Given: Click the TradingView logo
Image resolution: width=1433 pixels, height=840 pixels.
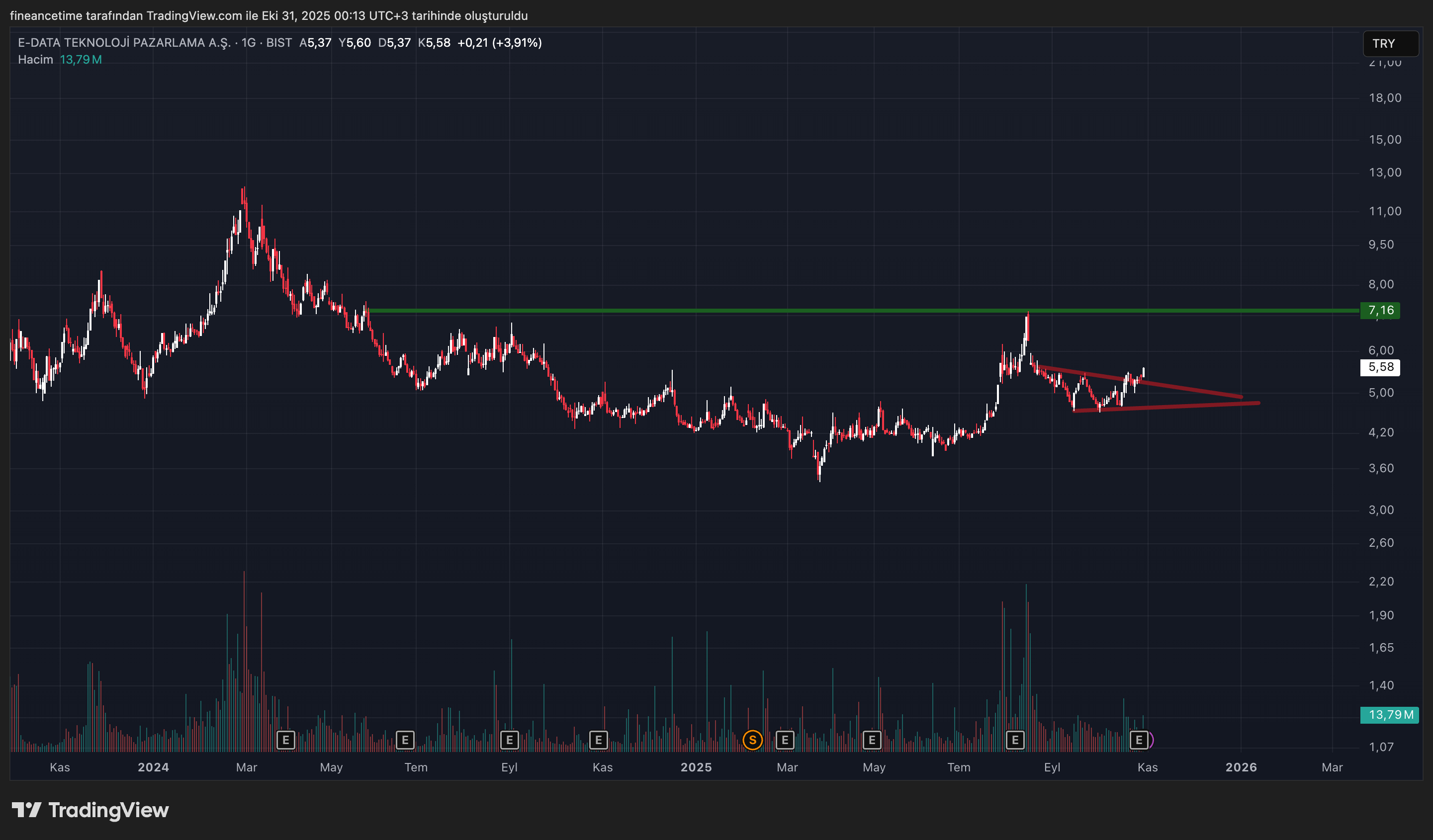Looking at the screenshot, I should coord(90,810).
